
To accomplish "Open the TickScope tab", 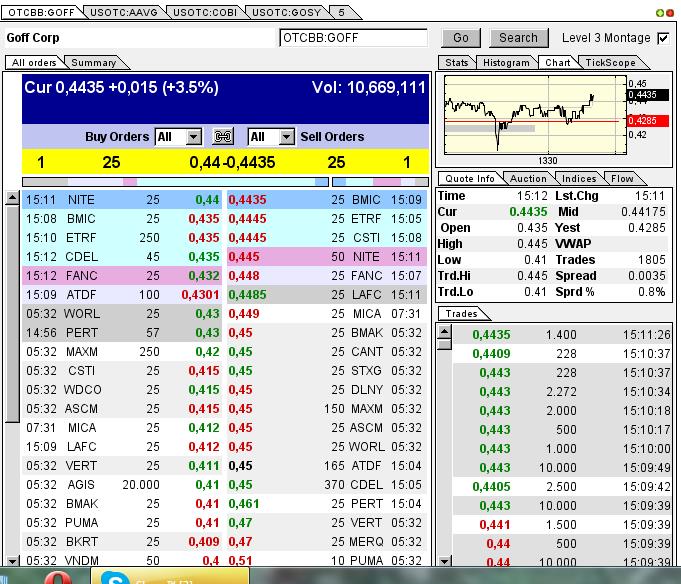I will click(610, 63).
